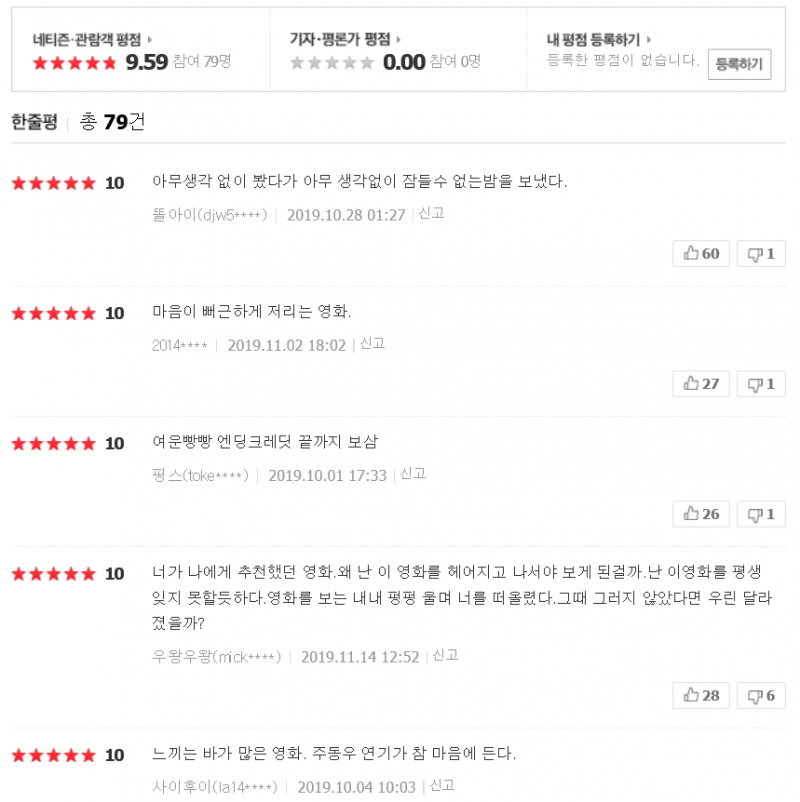The width and height of the screenshot is (800, 802).
Task: Click the 등록하기 button
Action: [739, 64]
